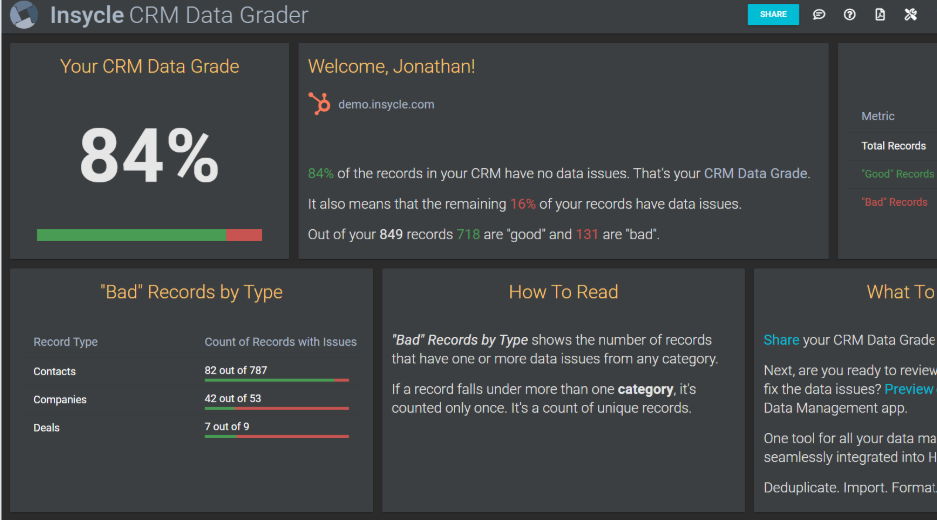
Task: Select the Companies row
Action: [x=60, y=399]
